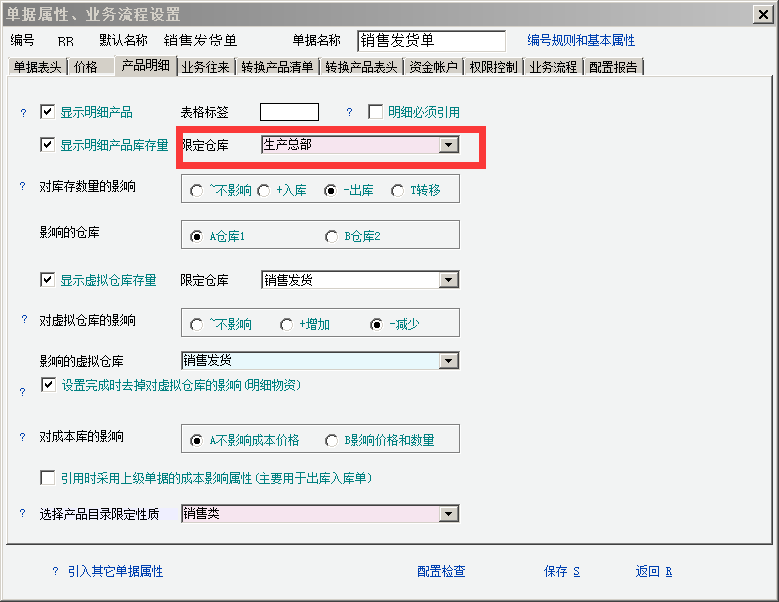Click the help icon beside 选择产品目录限定性质
Screen dimensions: 779x602
point(23,514)
